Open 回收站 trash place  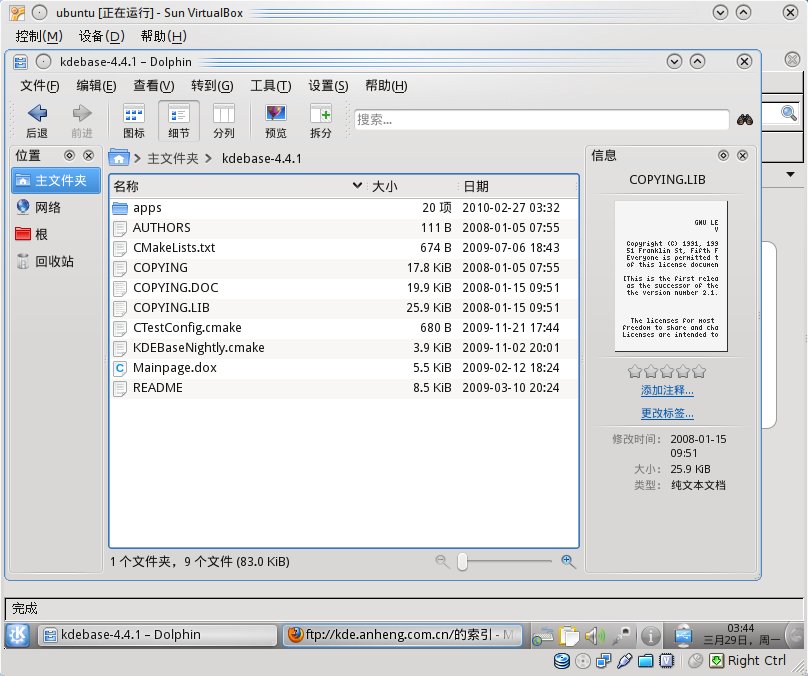tap(56, 261)
